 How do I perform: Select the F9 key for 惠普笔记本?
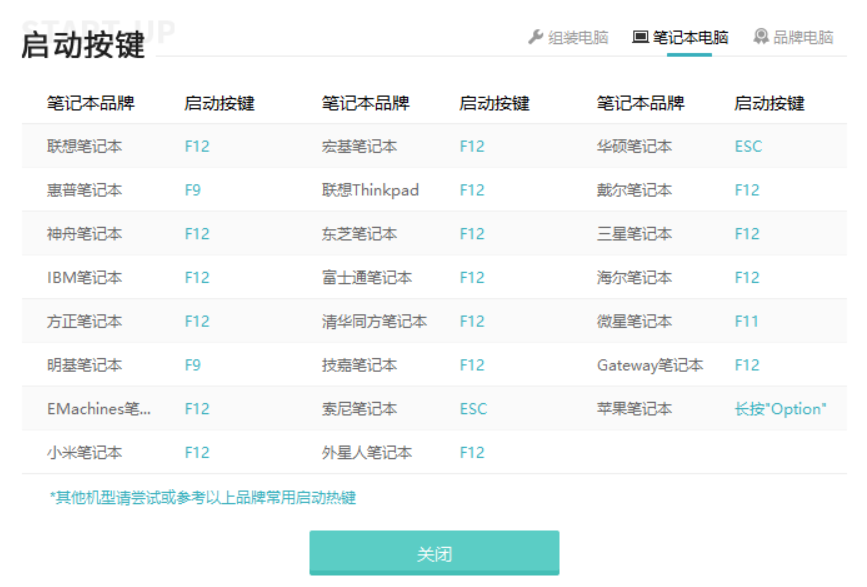tap(192, 190)
